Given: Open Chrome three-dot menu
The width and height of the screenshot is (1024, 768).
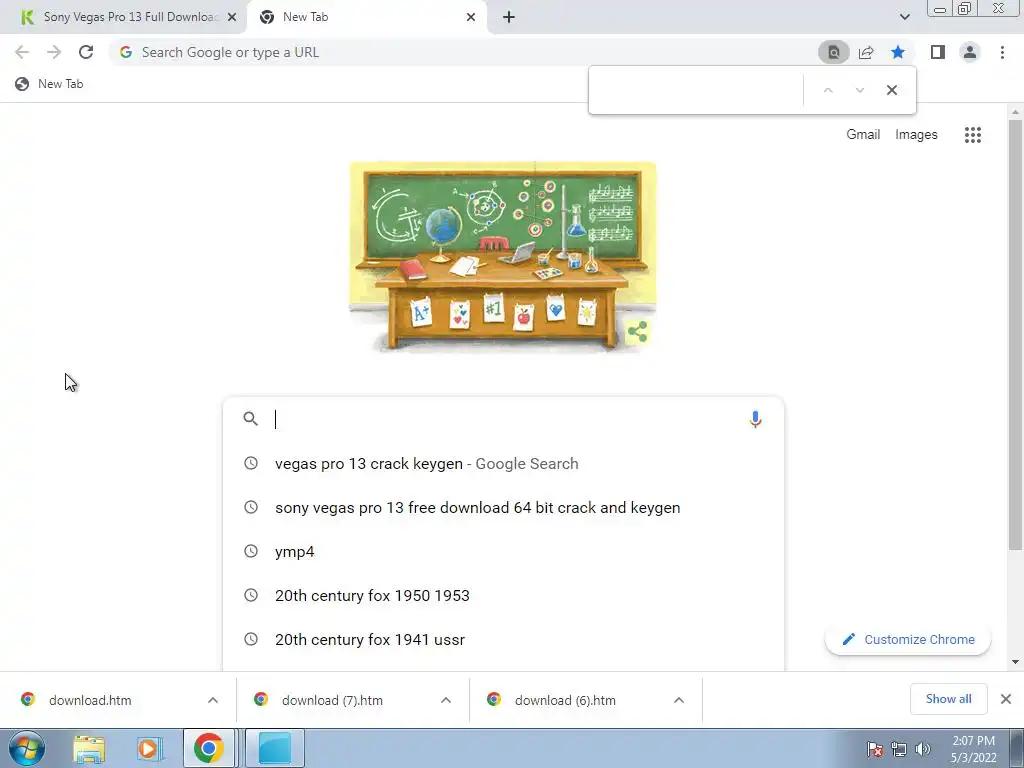Looking at the screenshot, I should 1002,52.
